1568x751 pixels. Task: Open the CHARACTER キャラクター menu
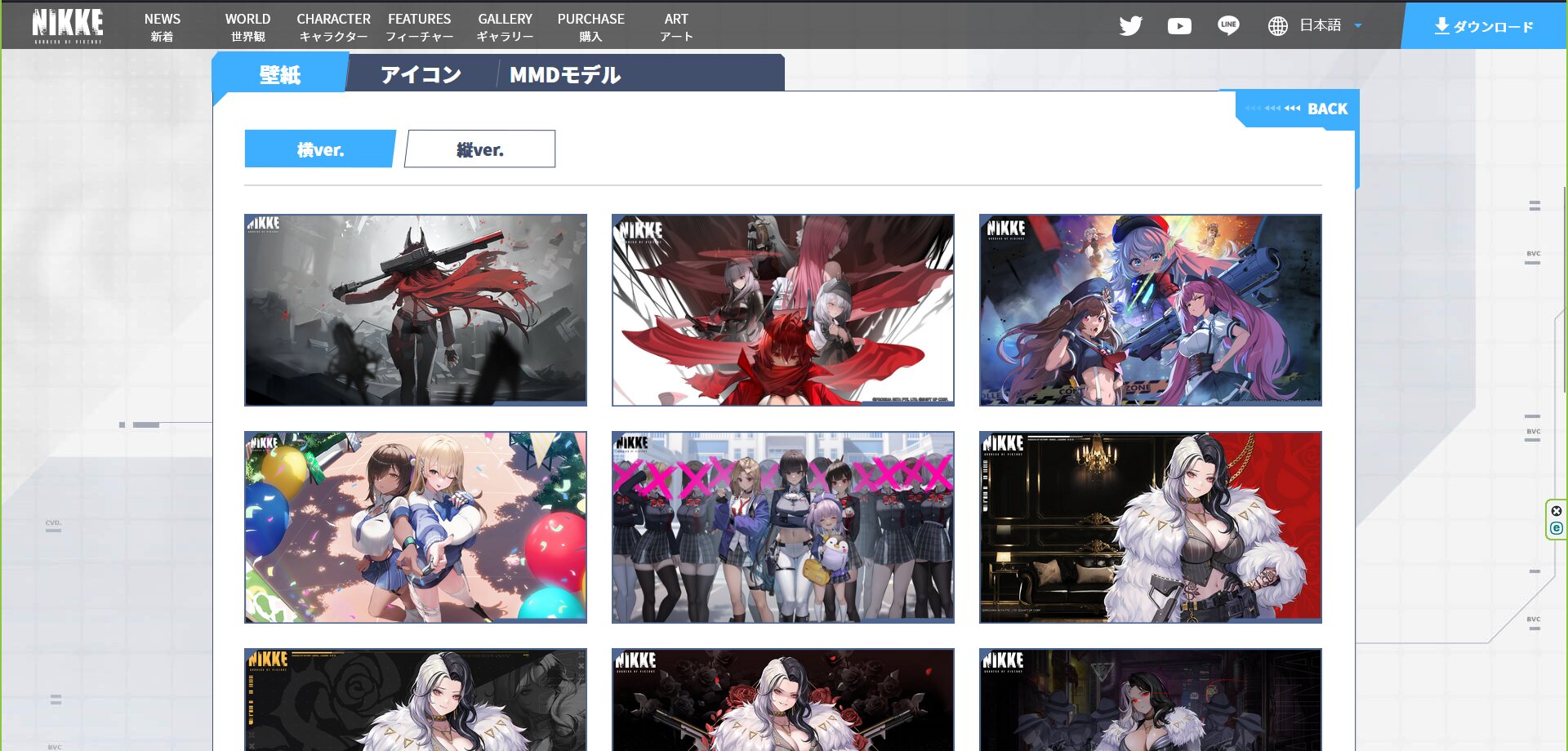pyautogui.click(x=333, y=27)
